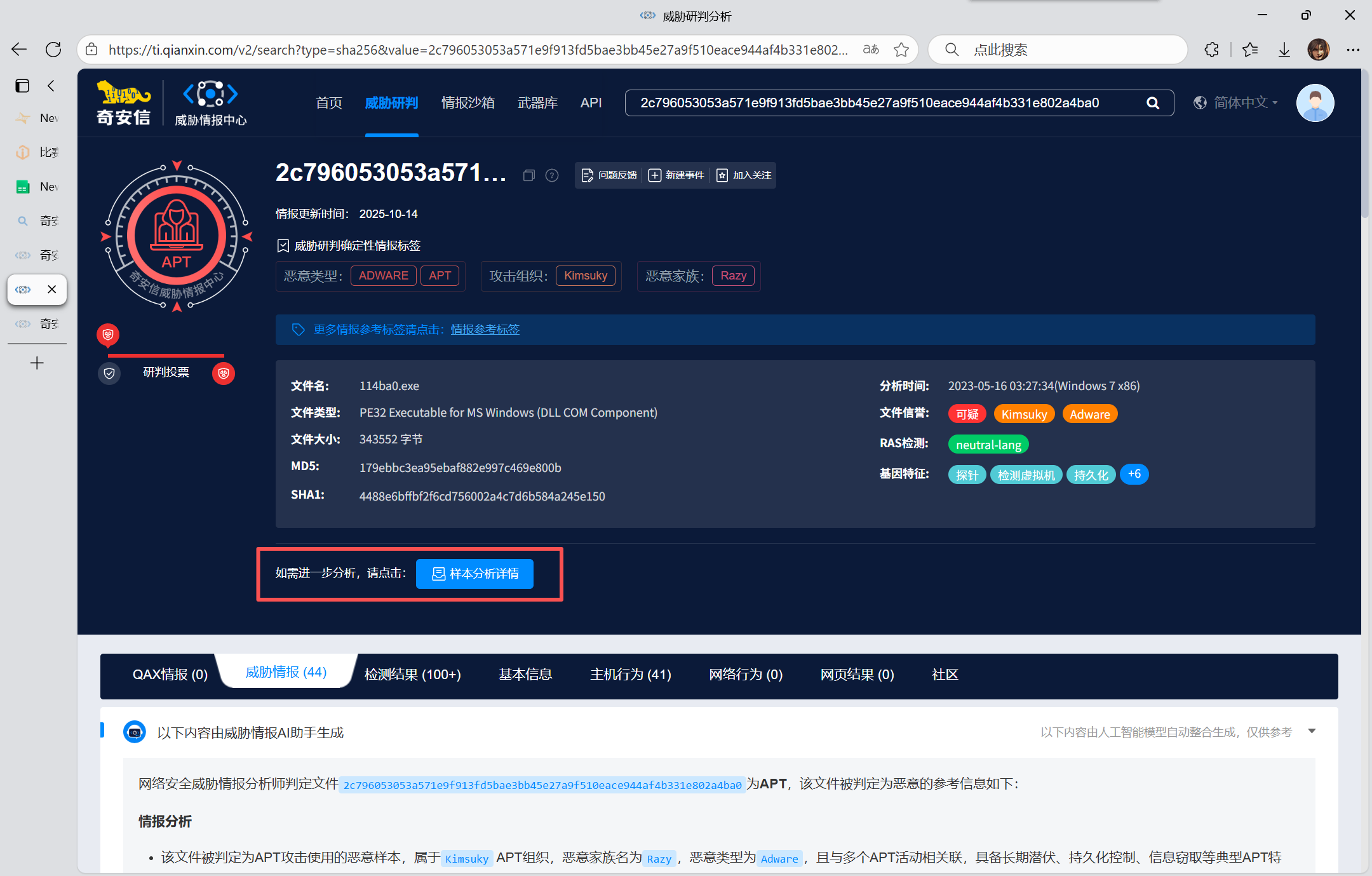Screen dimensions: 1372x876
Task: Add a new tab with plus icon
Action: click(37, 363)
